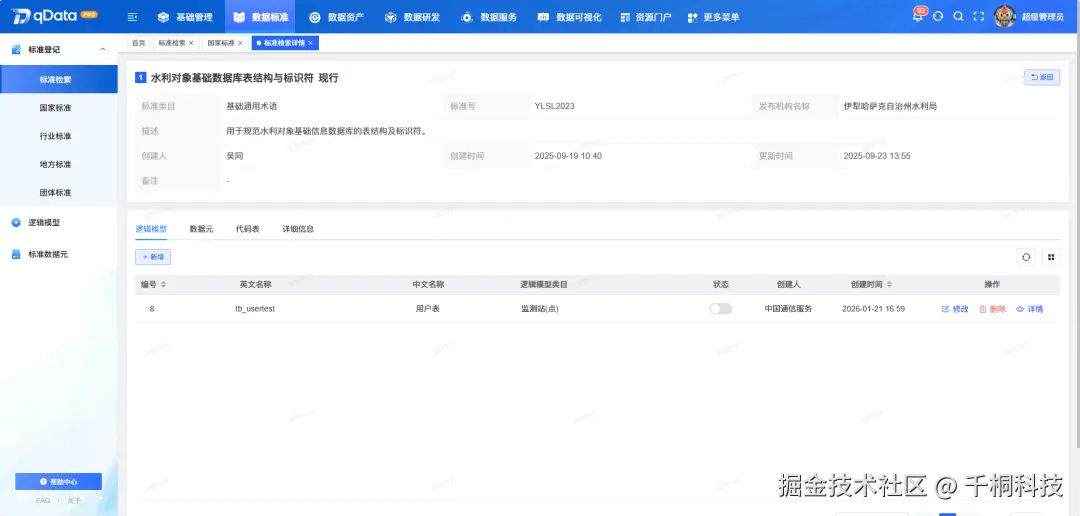This screenshot has height=516, width=1080.
Task: Click standard number YLSL2023 value
Action: click(554, 106)
